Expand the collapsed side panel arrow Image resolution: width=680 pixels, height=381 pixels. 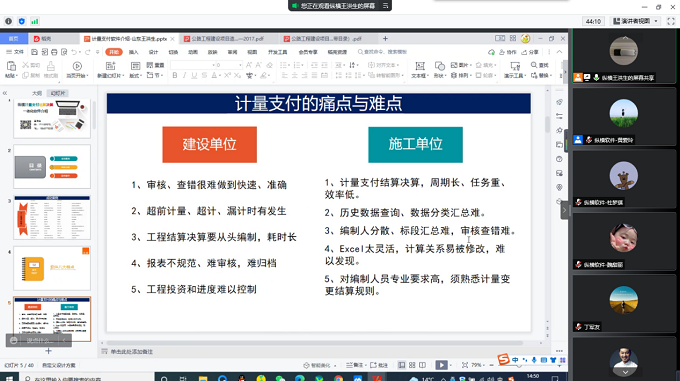[564, 211]
